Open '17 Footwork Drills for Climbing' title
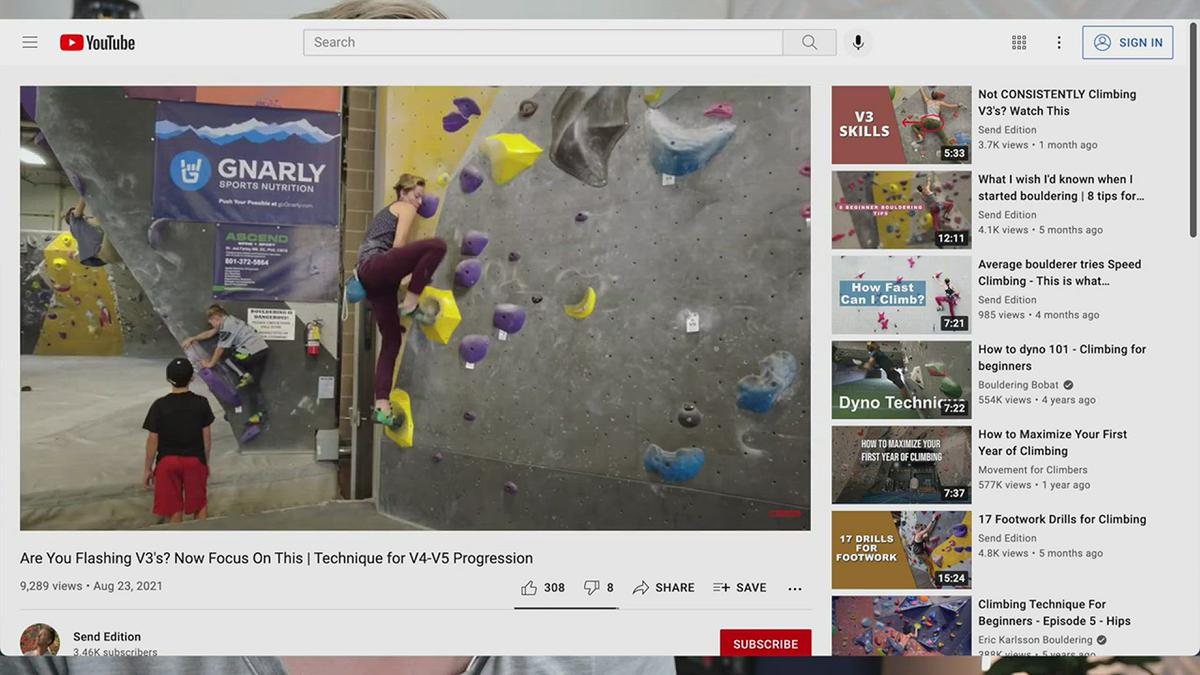The width and height of the screenshot is (1200, 675). pyautogui.click(x=1062, y=519)
